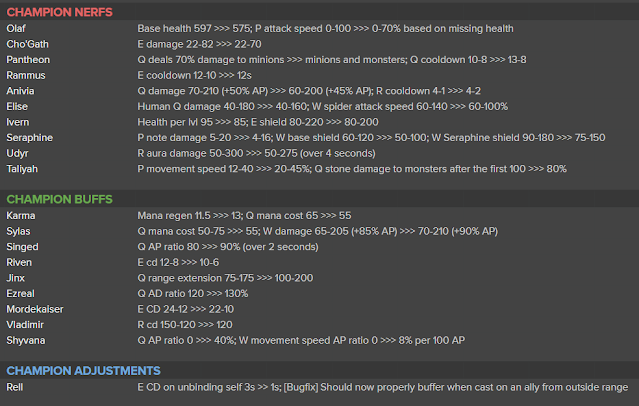The image size is (639, 406).
Task: Click Riven E cd change text
Action: click(x=178, y=263)
